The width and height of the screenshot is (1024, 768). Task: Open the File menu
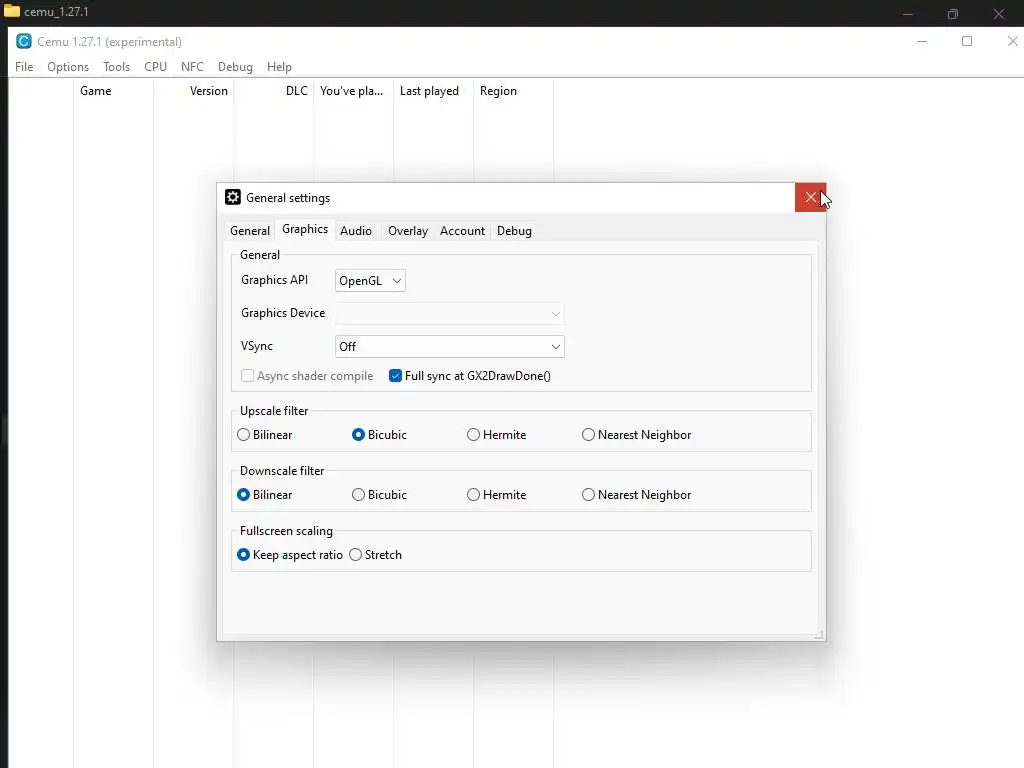24,67
